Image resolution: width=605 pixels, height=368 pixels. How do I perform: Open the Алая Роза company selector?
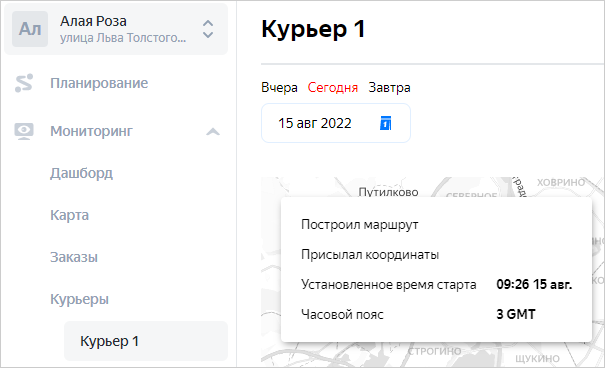116,29
